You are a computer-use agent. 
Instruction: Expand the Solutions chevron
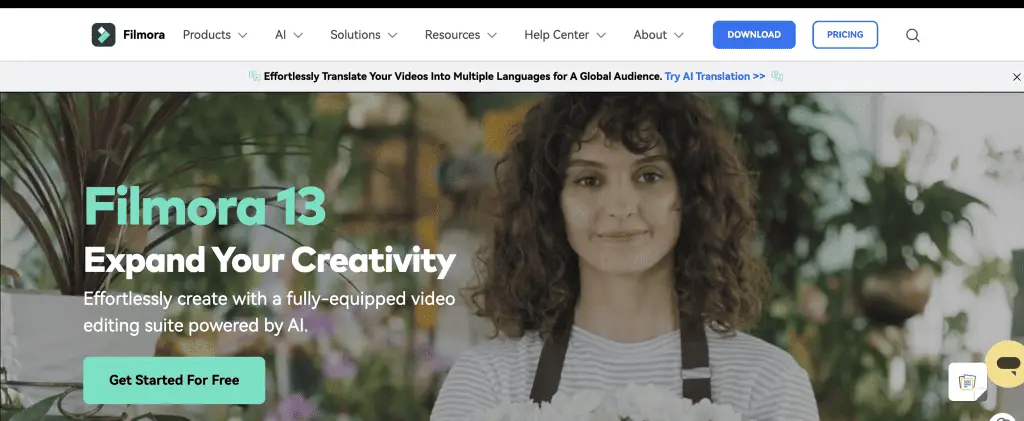point(392,35)
